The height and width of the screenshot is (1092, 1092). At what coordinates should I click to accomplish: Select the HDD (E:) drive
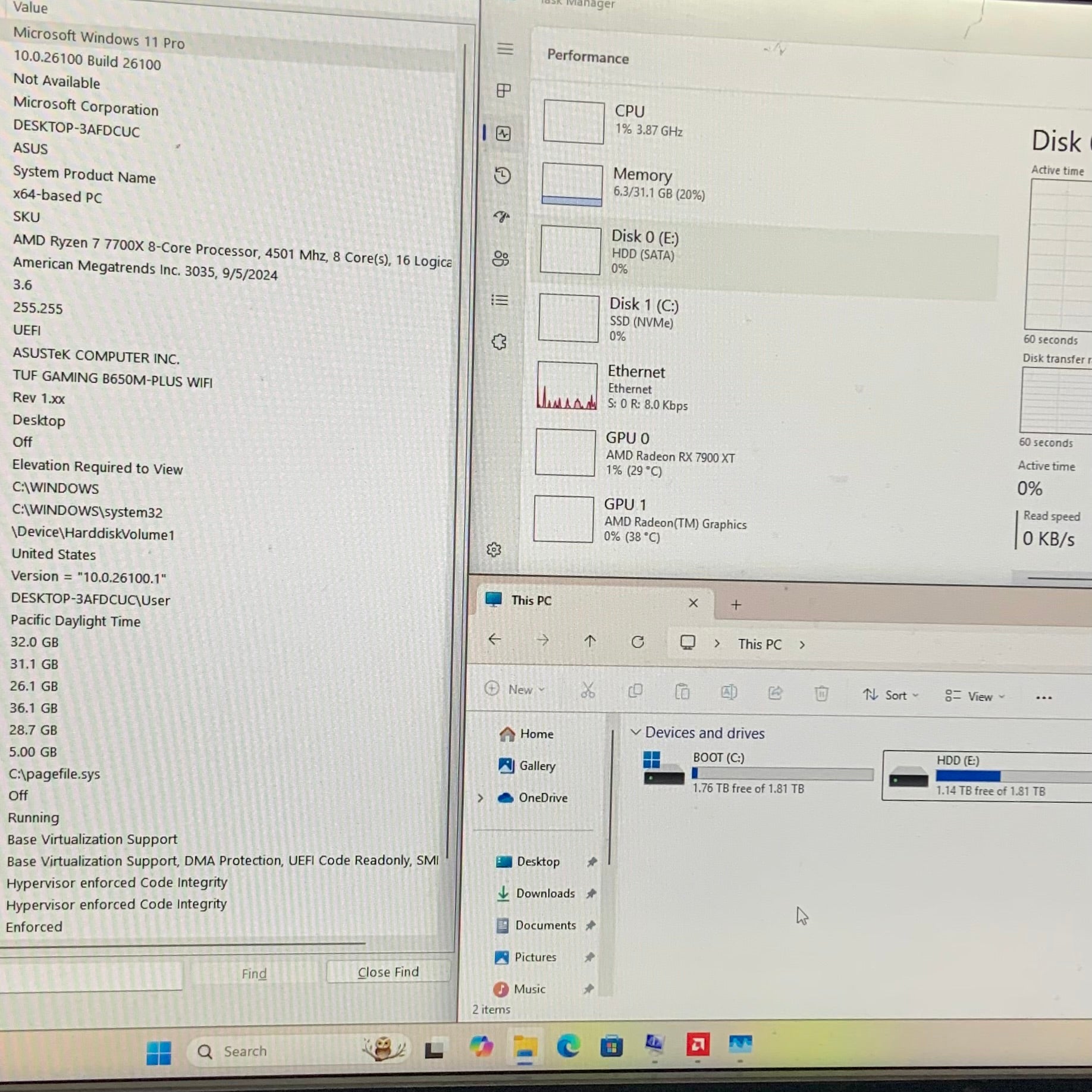[x=988, y=776]
